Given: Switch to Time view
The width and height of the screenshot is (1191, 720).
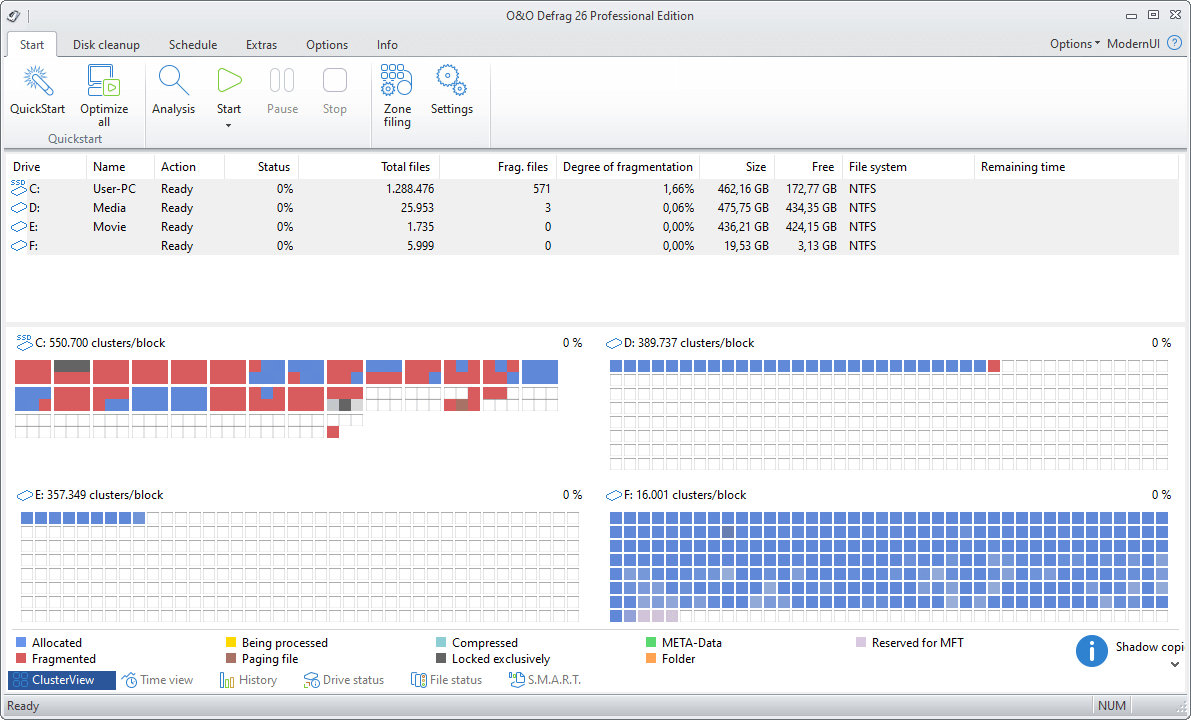Looking at the screenshot, I should click(x=158, y=679).
